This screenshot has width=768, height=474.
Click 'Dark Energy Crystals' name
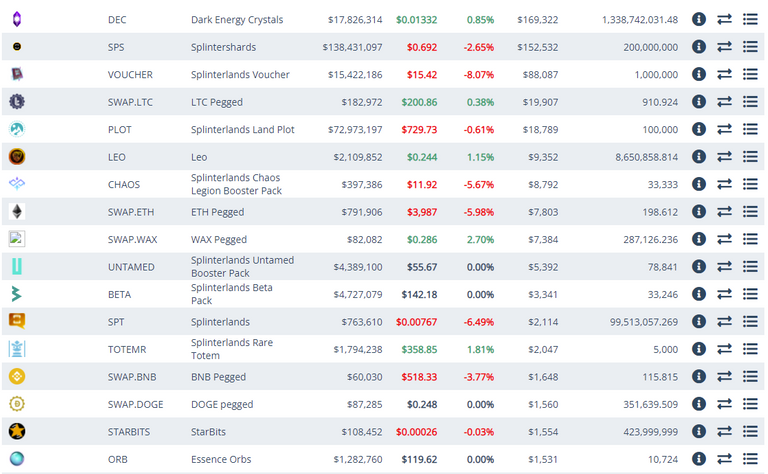pos(237,20)
